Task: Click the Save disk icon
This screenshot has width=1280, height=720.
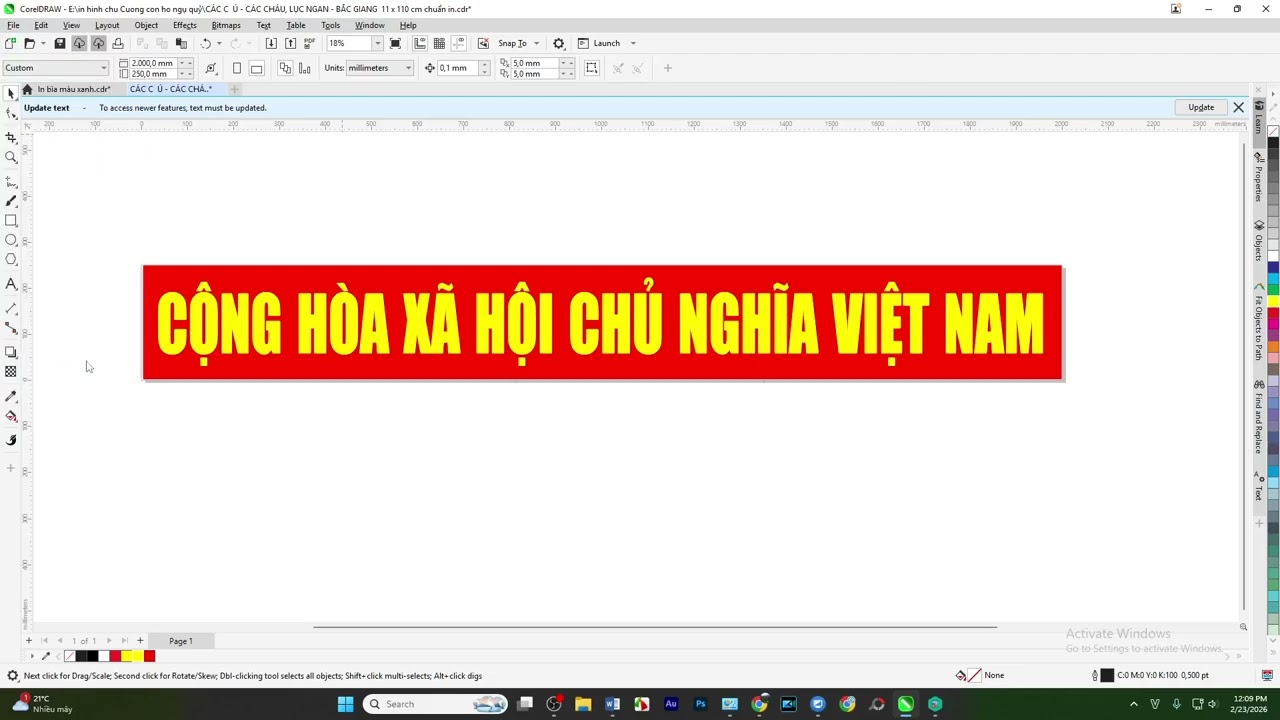Action: pos(60,43)
